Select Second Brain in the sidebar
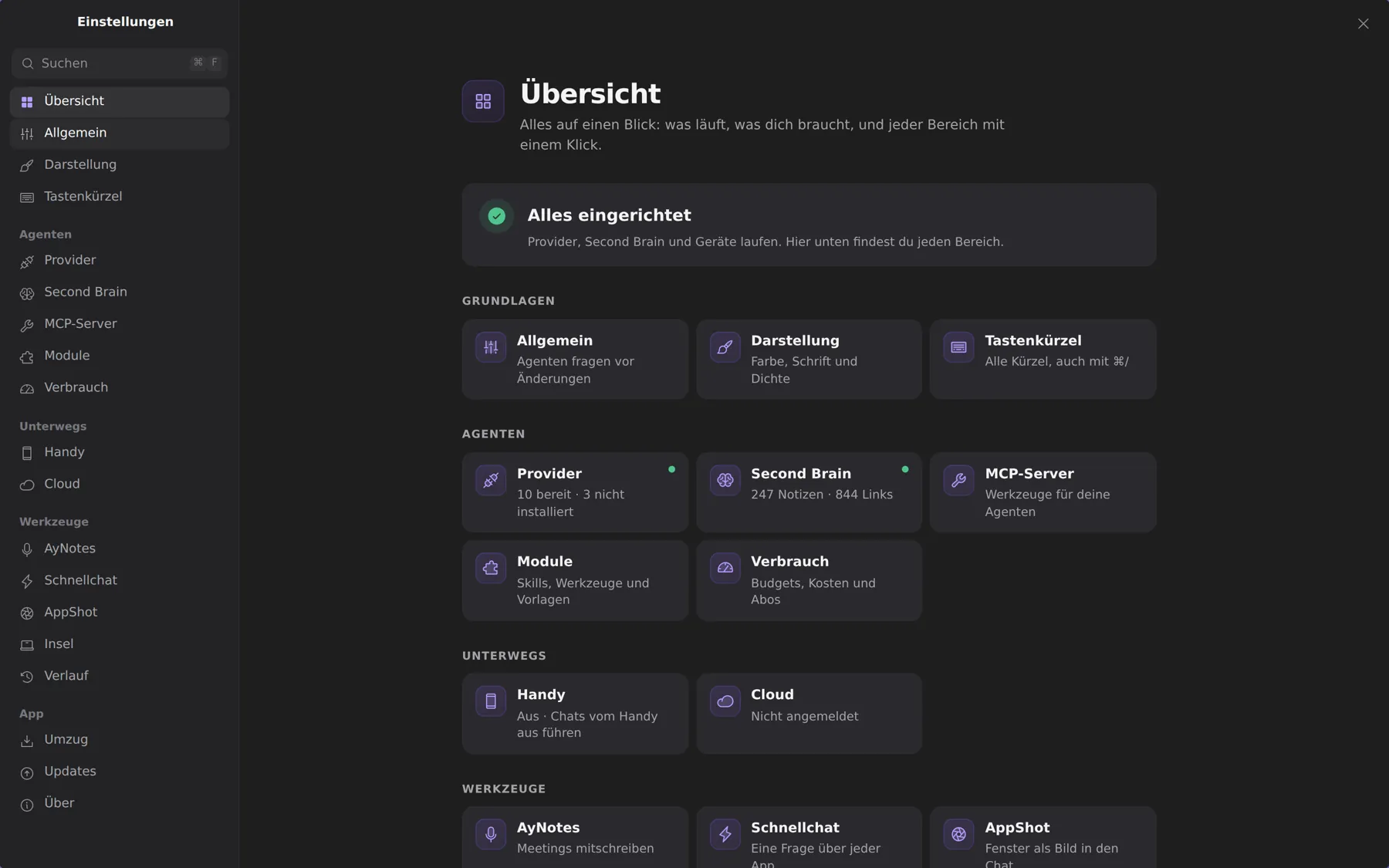Viewport: 1389px width, 868px height. pyautogui.click(x=120, y=292)
